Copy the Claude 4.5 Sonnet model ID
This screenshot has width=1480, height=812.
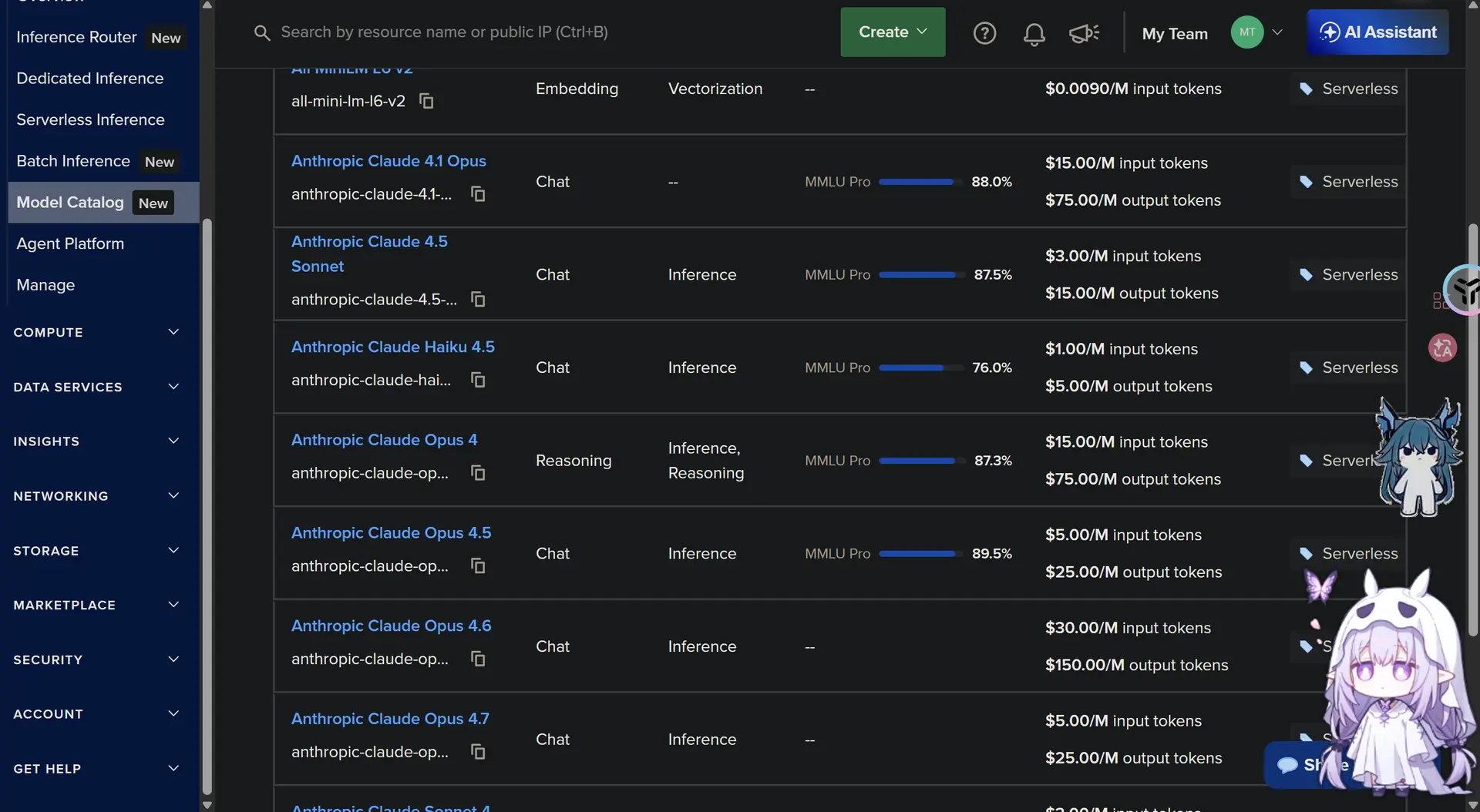(x=478, y=299)
